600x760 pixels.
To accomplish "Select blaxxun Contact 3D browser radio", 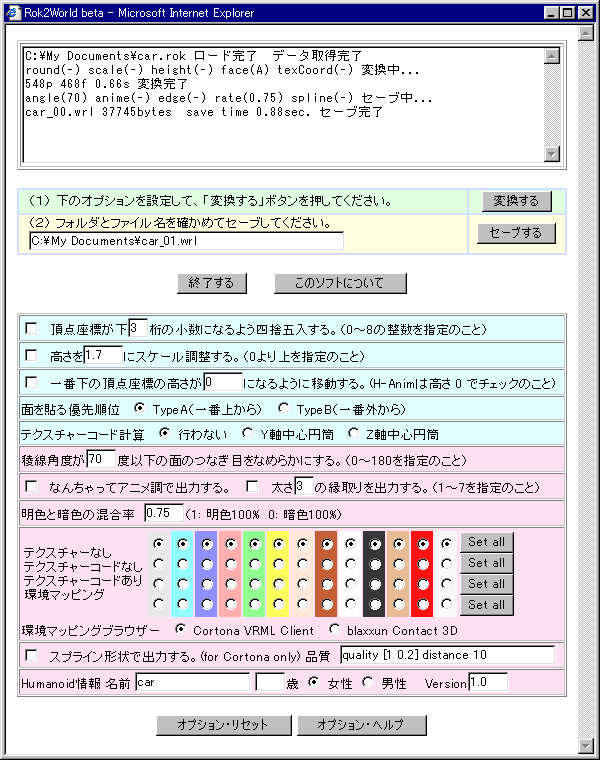I will [x=334, y=629].
